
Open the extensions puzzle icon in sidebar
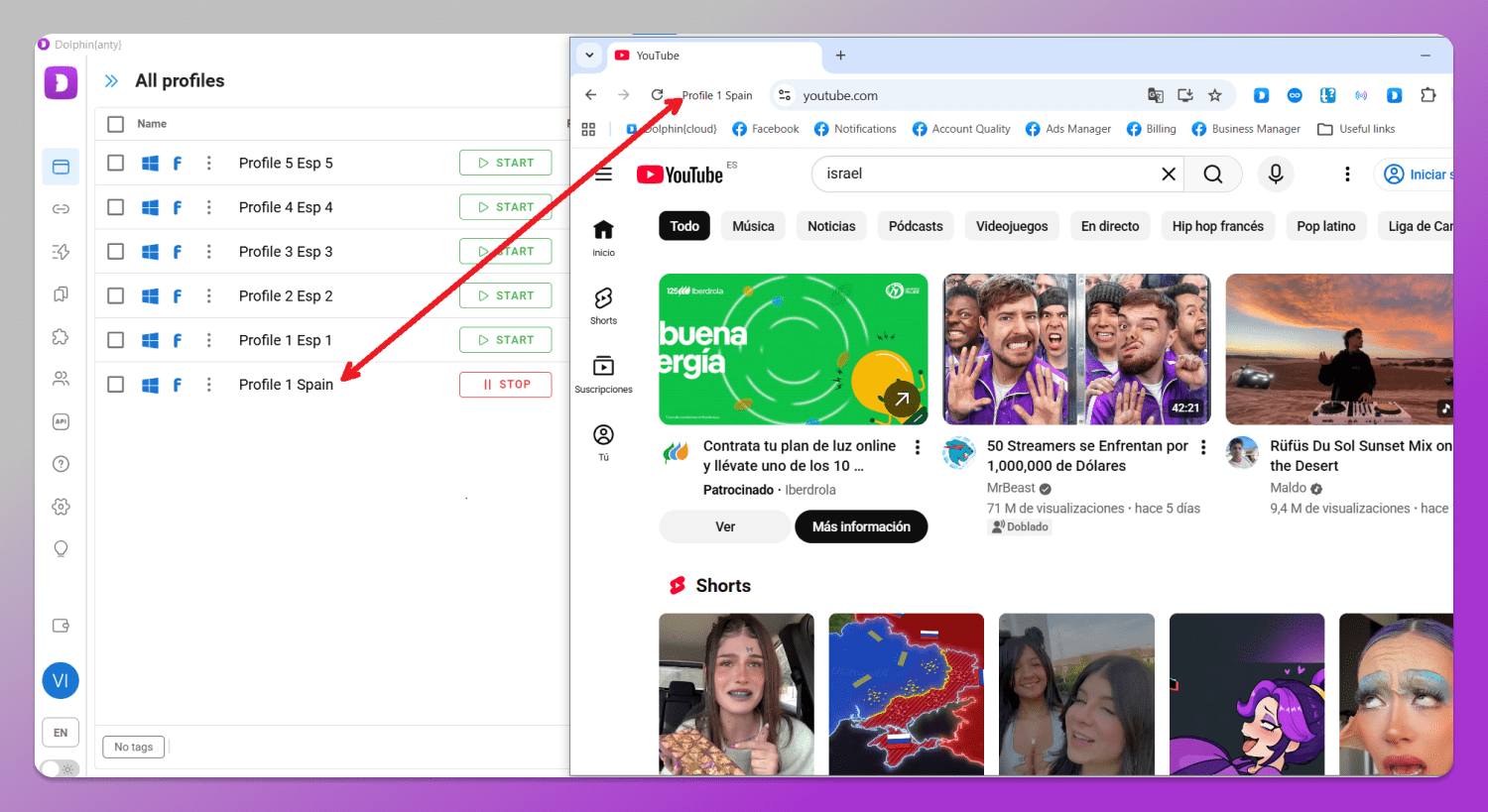[61, 337]
